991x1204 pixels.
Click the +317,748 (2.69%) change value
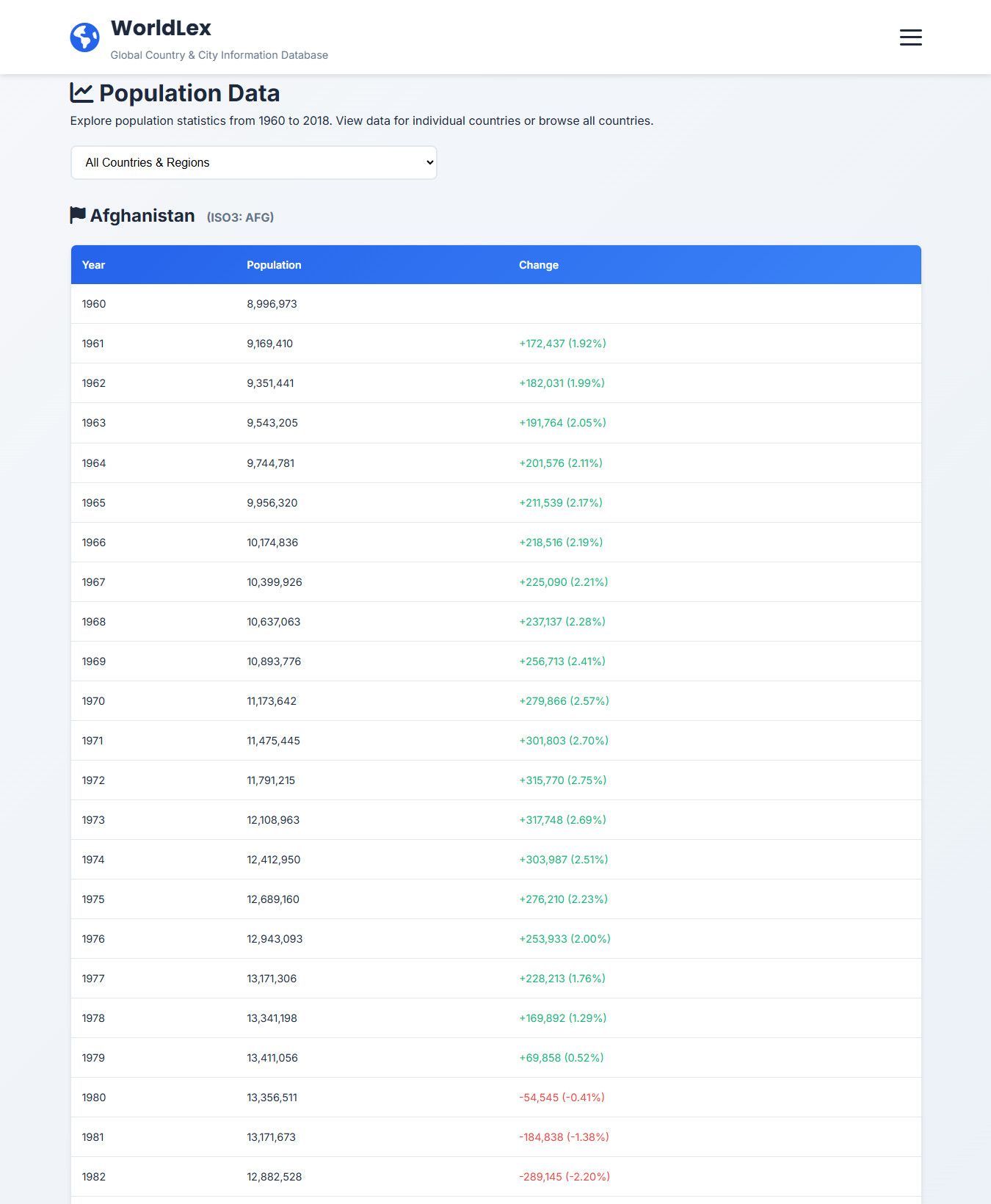click(562, 820)
